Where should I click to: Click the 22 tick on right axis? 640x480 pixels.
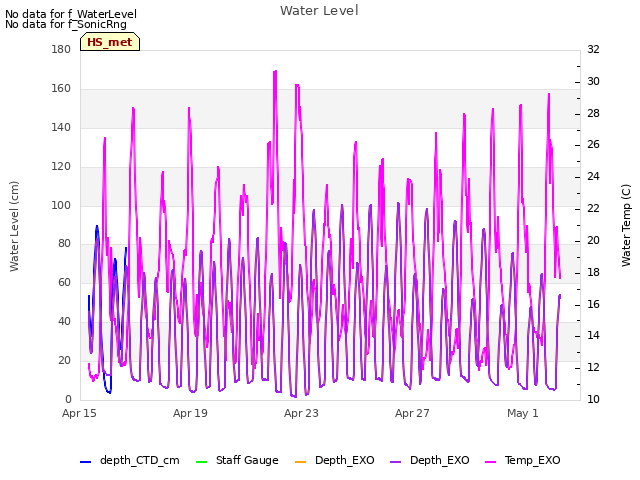pos(593,208)
